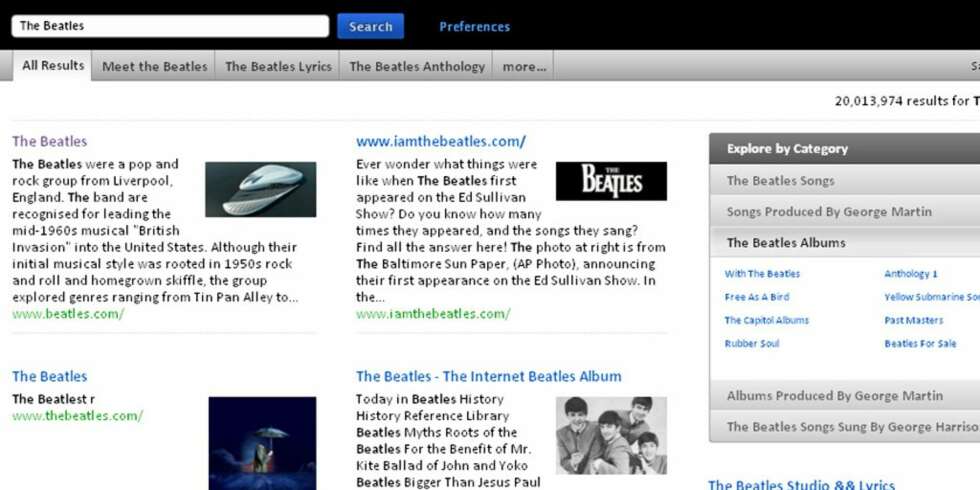The height and width of the screenshot is (490, 980).
Task: Open the Preferences link
Action: [474, 27]
